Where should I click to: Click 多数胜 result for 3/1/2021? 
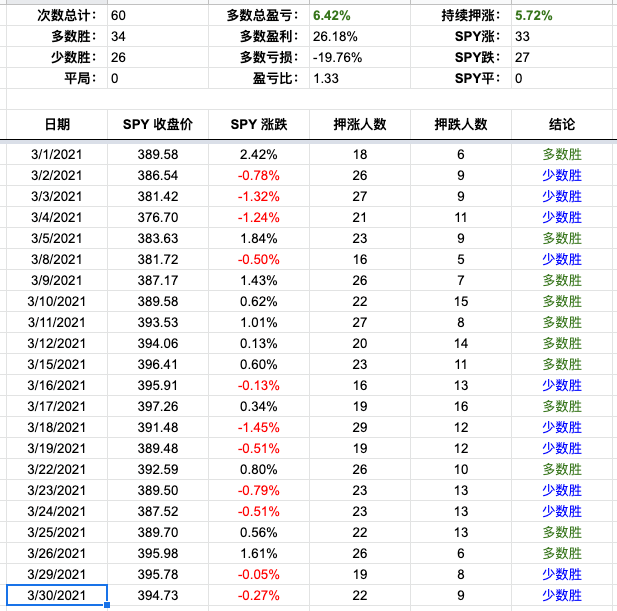562,154
